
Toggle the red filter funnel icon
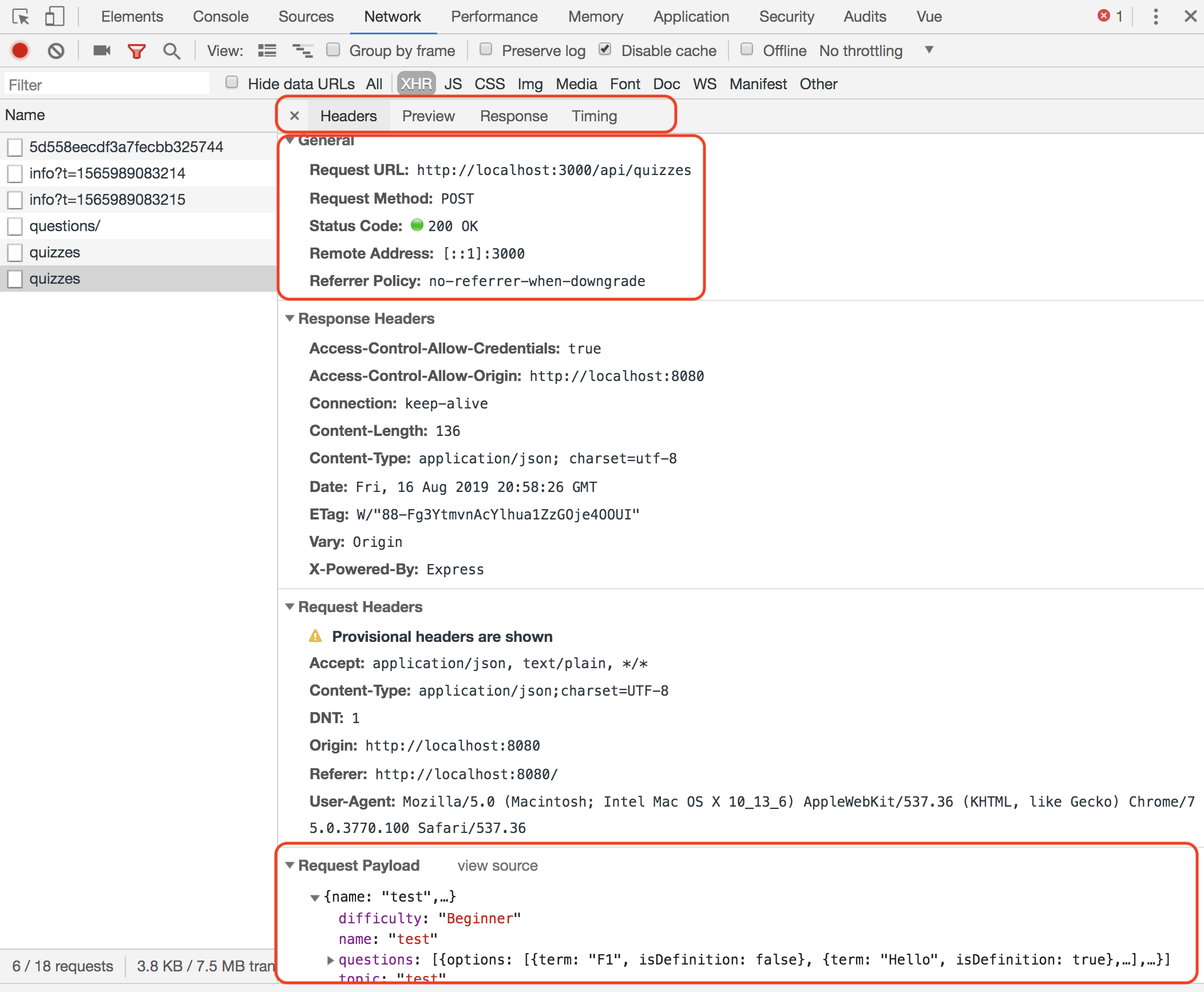point(136,51)
